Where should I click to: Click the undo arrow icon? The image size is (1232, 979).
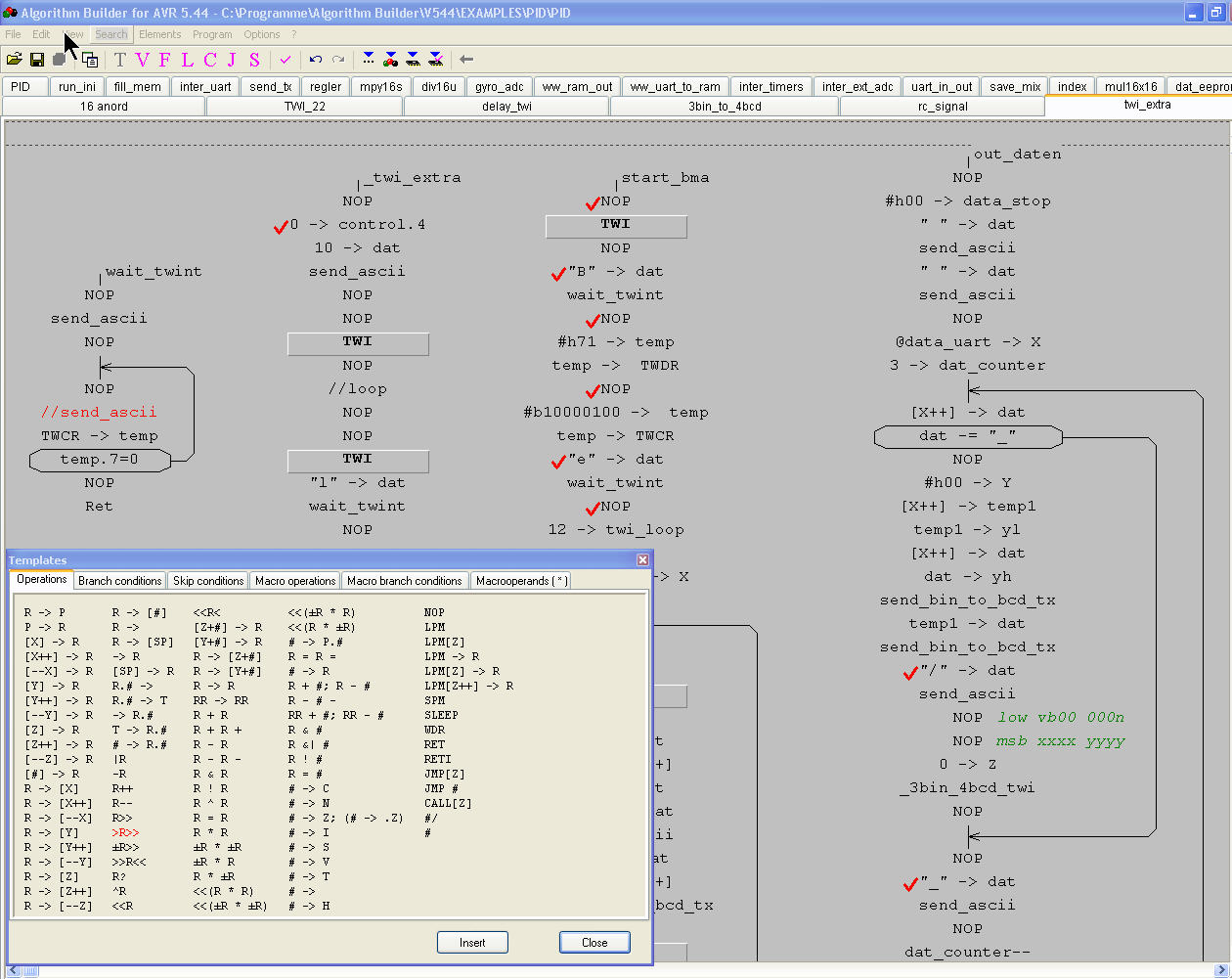tap(315, 60)
